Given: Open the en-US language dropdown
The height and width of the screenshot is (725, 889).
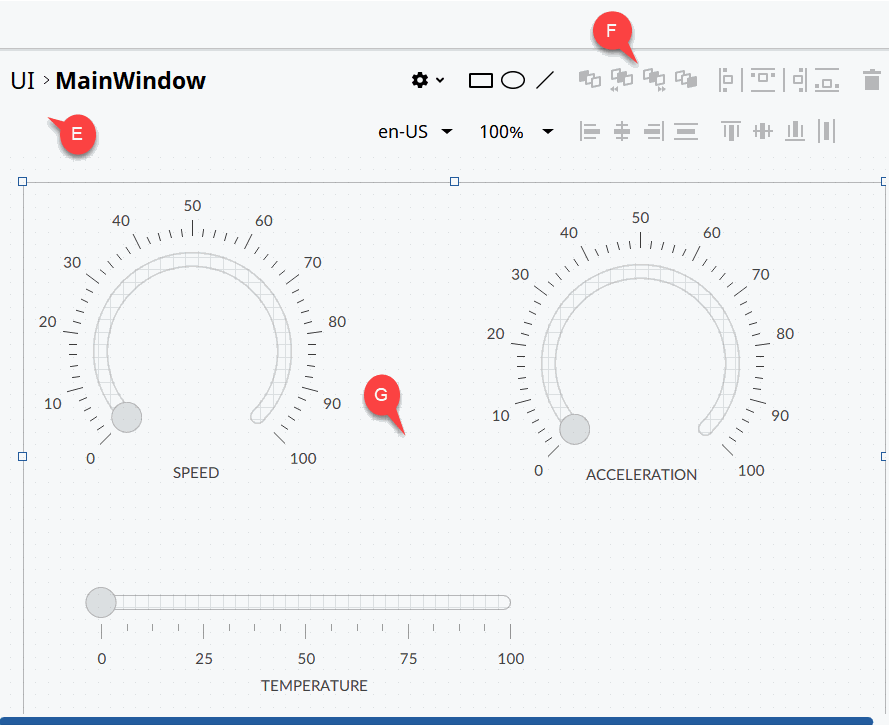Looking at the screenshot, I should point(415,131).
